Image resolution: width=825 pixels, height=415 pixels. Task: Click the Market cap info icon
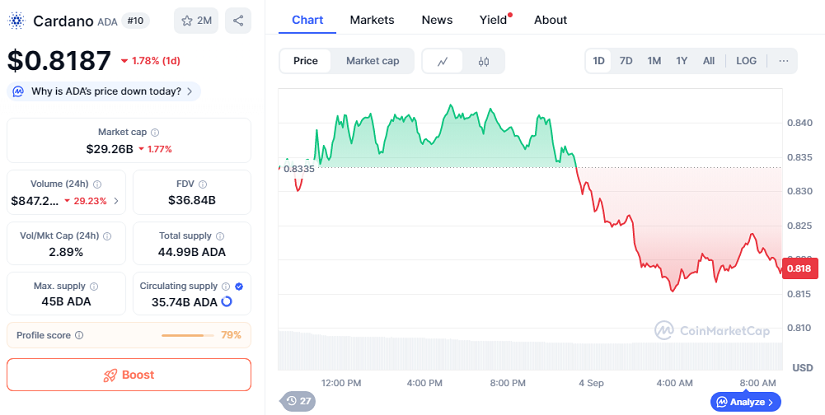coord(155,133)
